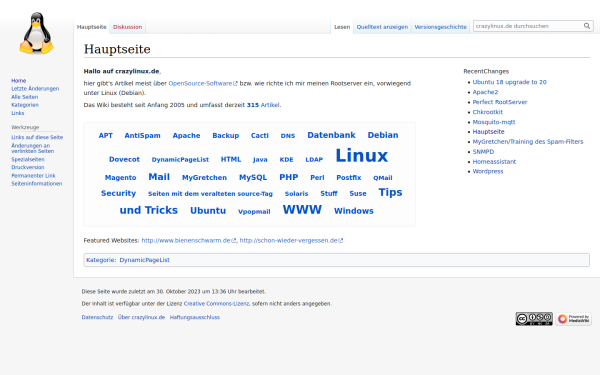The image size is (600, 375).
Task: Open the Security category tag
Action: pyautogui.click(x=118, y=193)
